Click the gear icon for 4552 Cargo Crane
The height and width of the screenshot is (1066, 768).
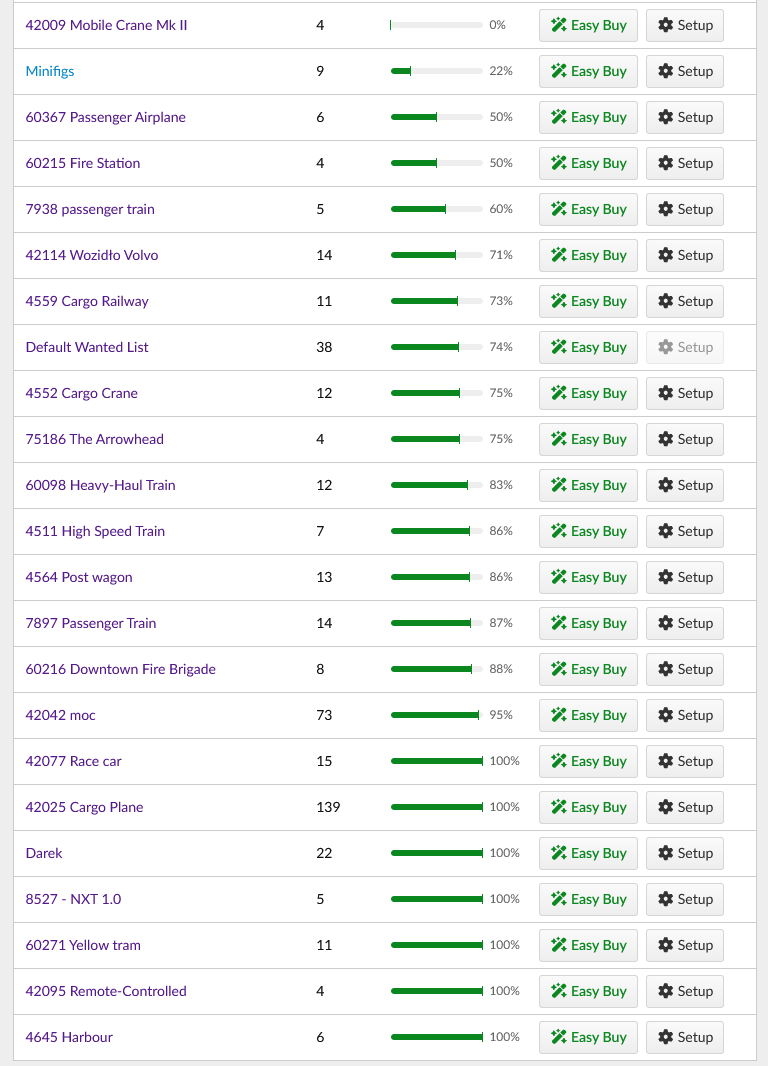pyautogui.click(x=666, y=393)
